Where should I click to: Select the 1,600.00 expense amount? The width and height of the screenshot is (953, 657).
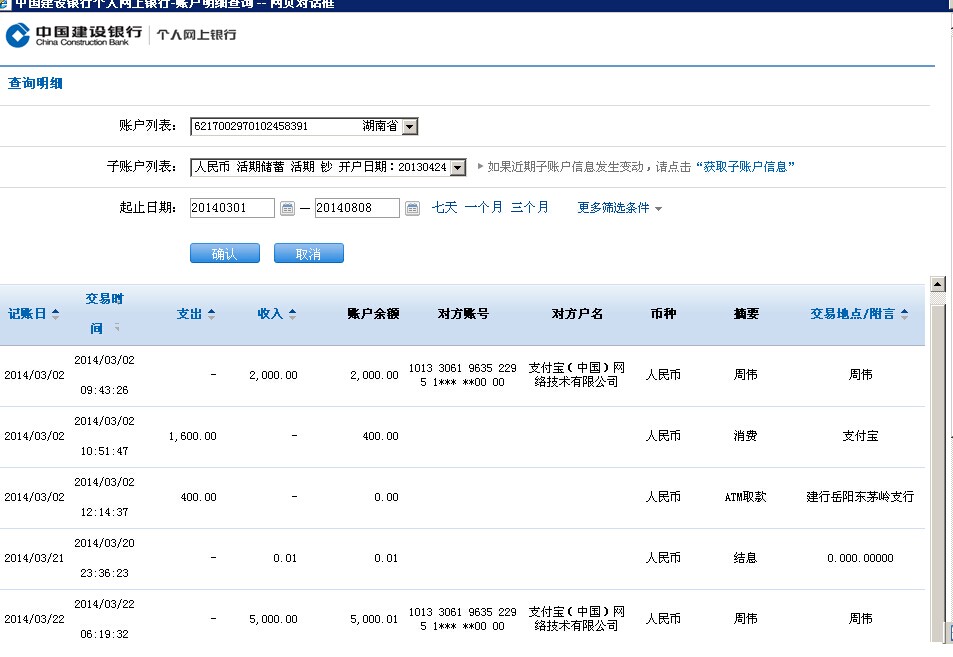(x=193, y=436)
